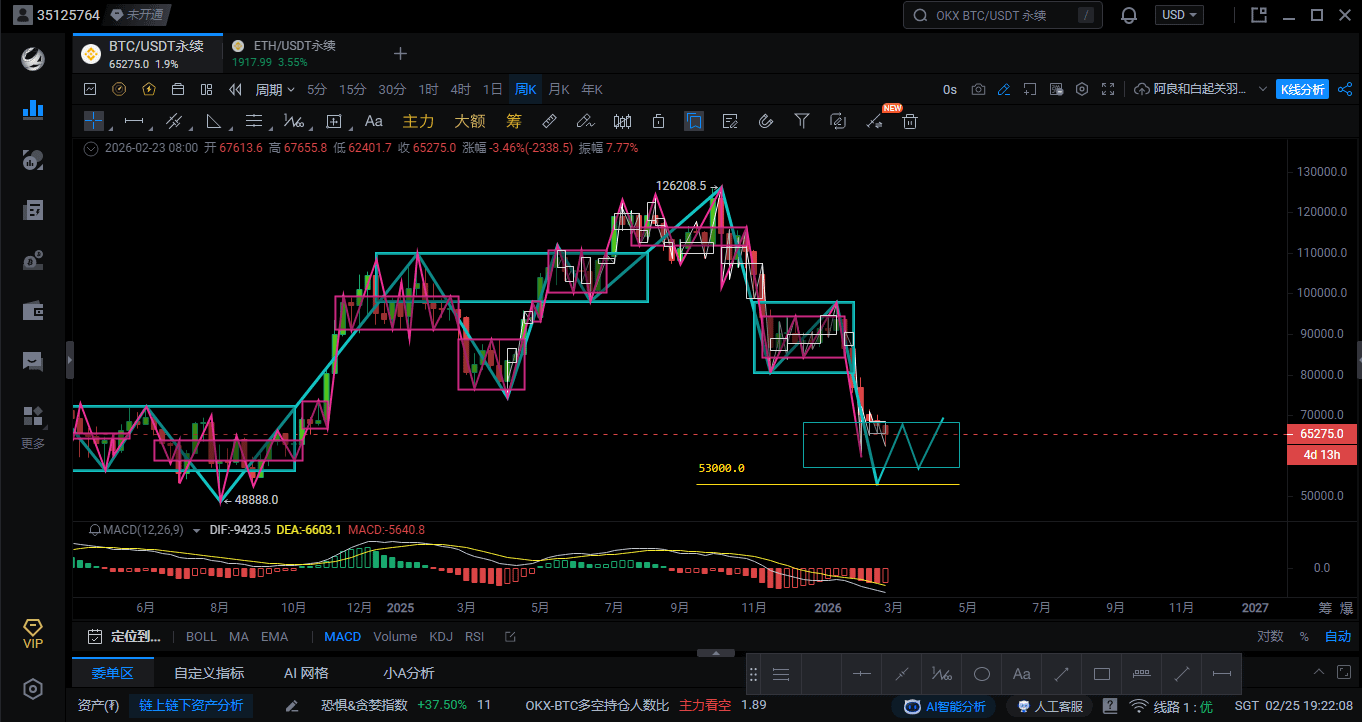Select the text Aa annotation tool

374,121
